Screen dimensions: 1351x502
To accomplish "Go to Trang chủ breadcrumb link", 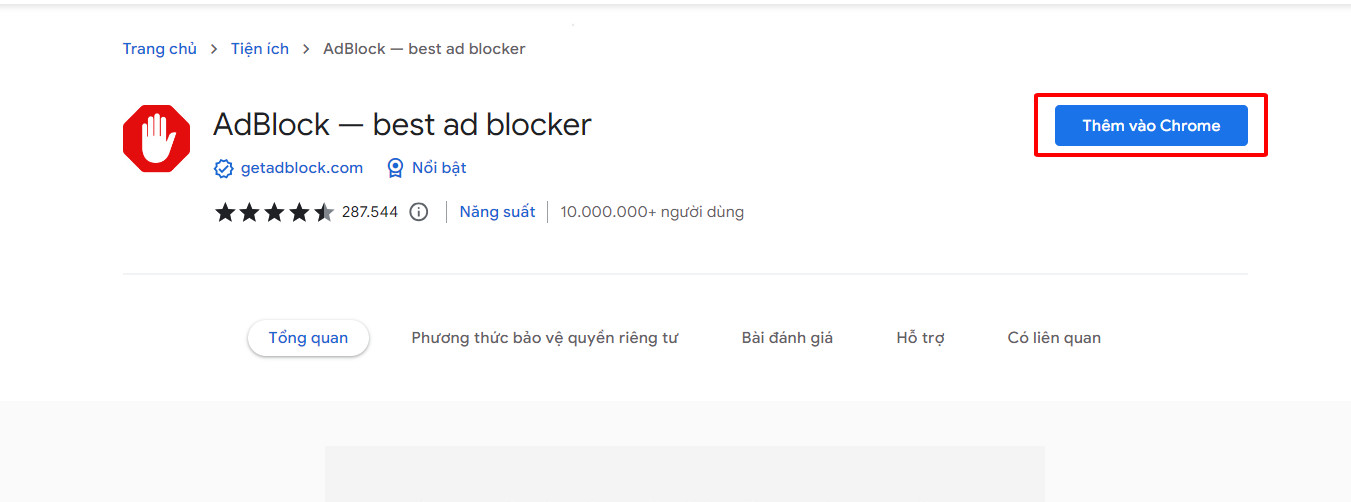I will pos(160,49).
